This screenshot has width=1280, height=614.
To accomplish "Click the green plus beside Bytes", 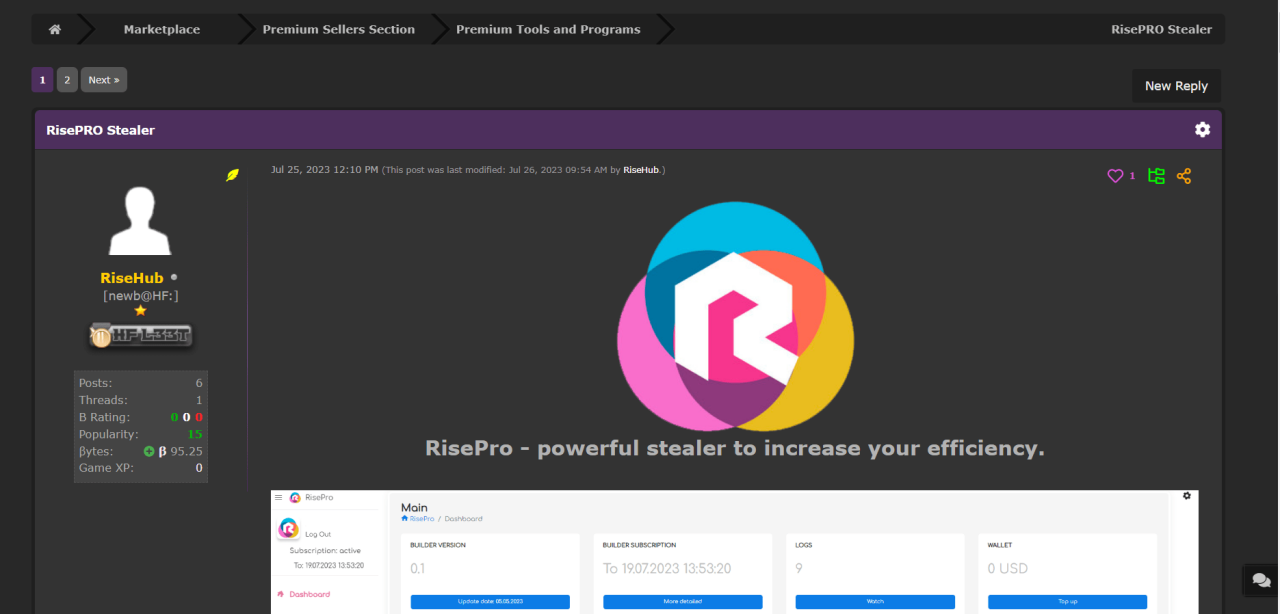I will pos(149,451).
